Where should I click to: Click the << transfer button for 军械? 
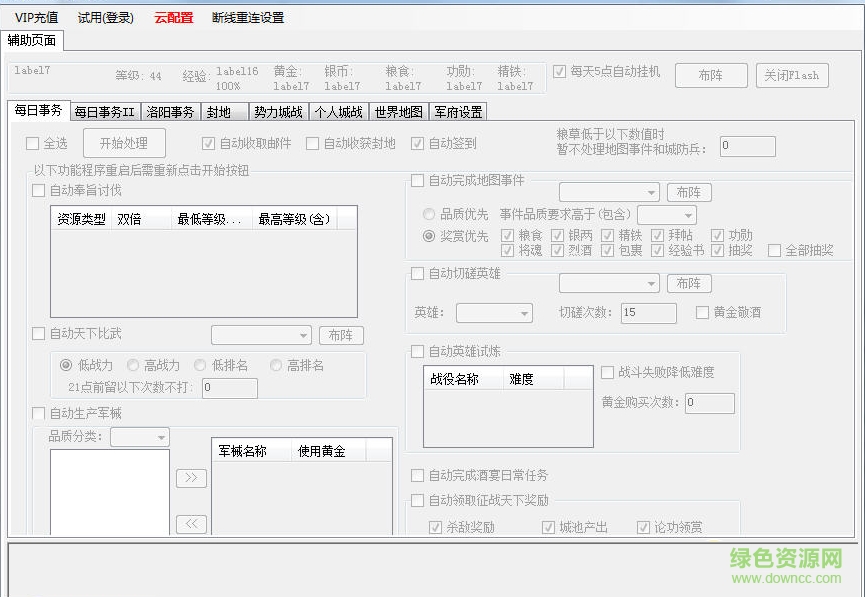(190, 523)
